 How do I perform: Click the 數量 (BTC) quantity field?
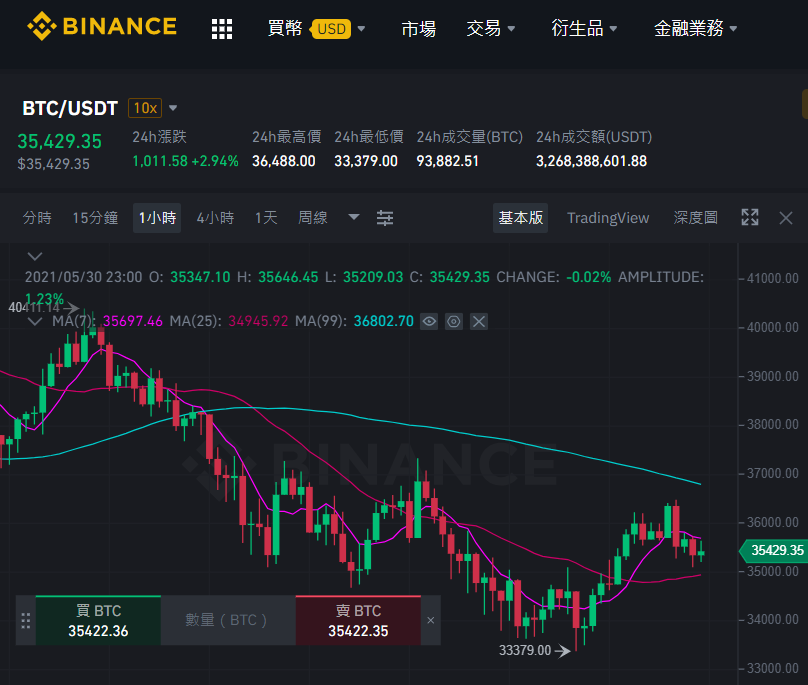click(228, 621)
